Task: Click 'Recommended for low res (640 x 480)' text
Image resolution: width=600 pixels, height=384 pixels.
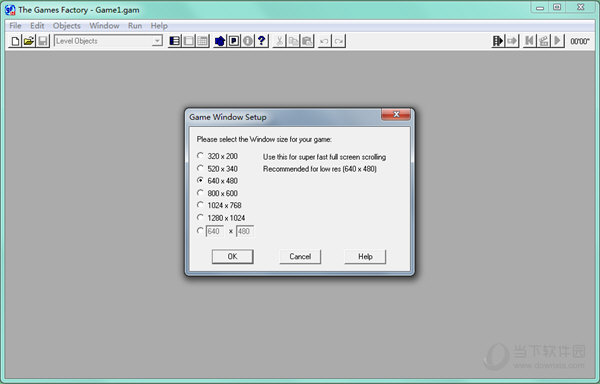Action: pyautogui.click(x=320, y=169)
